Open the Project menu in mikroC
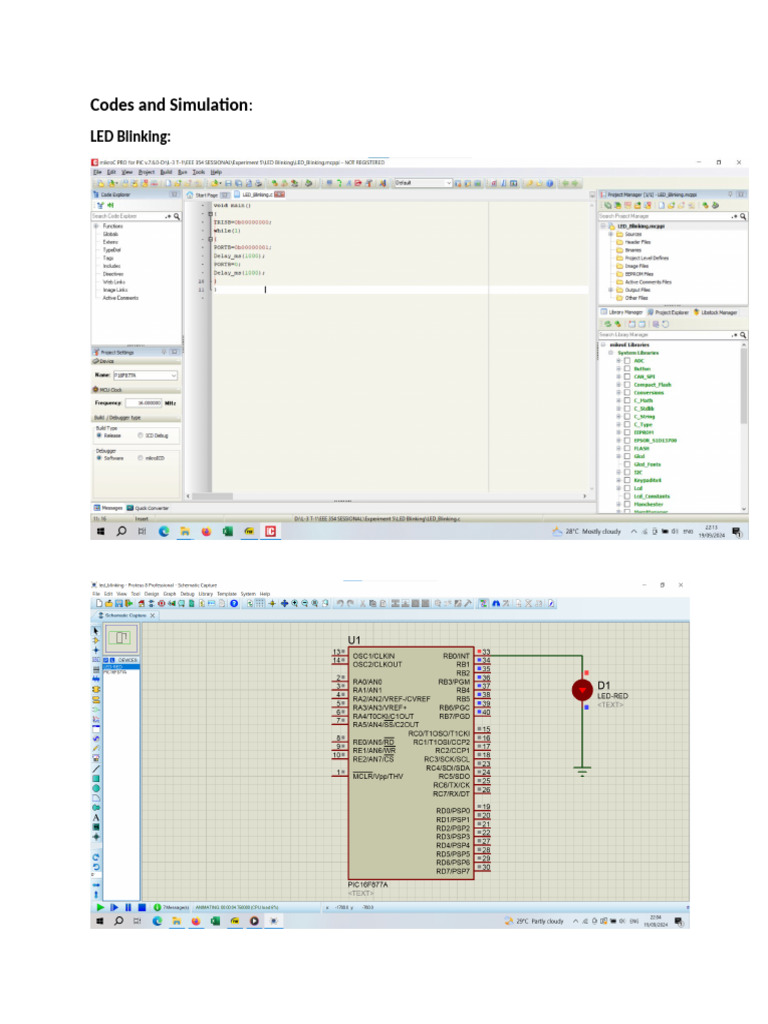Screen dimensions: 768x1024 click(x=148, y=172)
